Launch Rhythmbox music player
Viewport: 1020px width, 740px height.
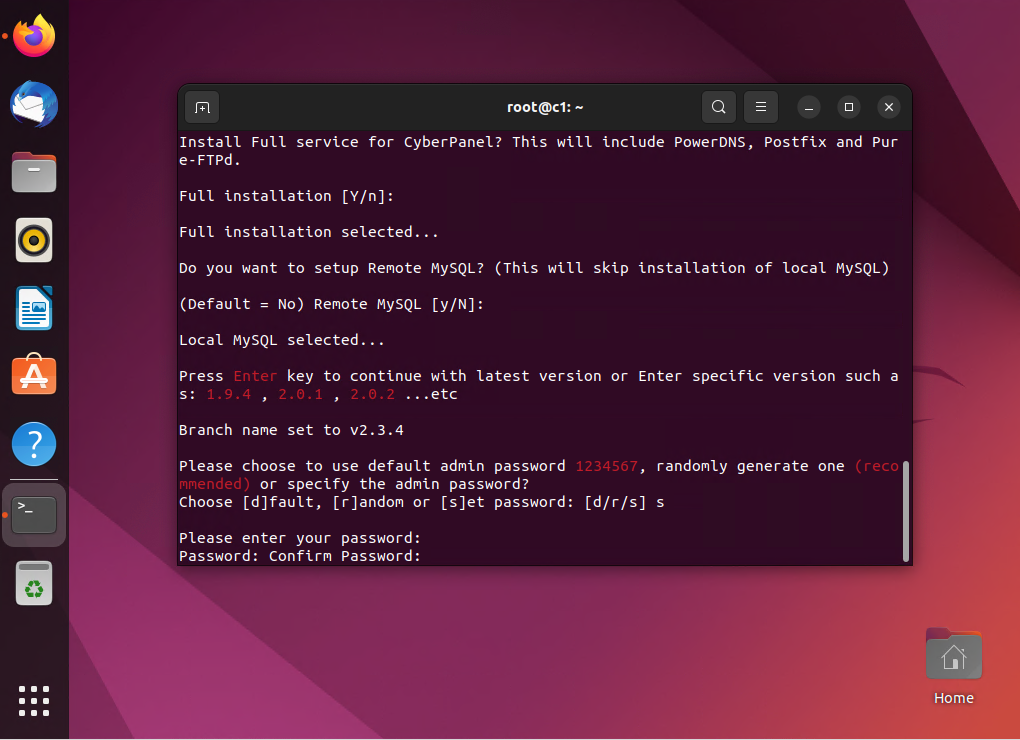pos(34,240)
